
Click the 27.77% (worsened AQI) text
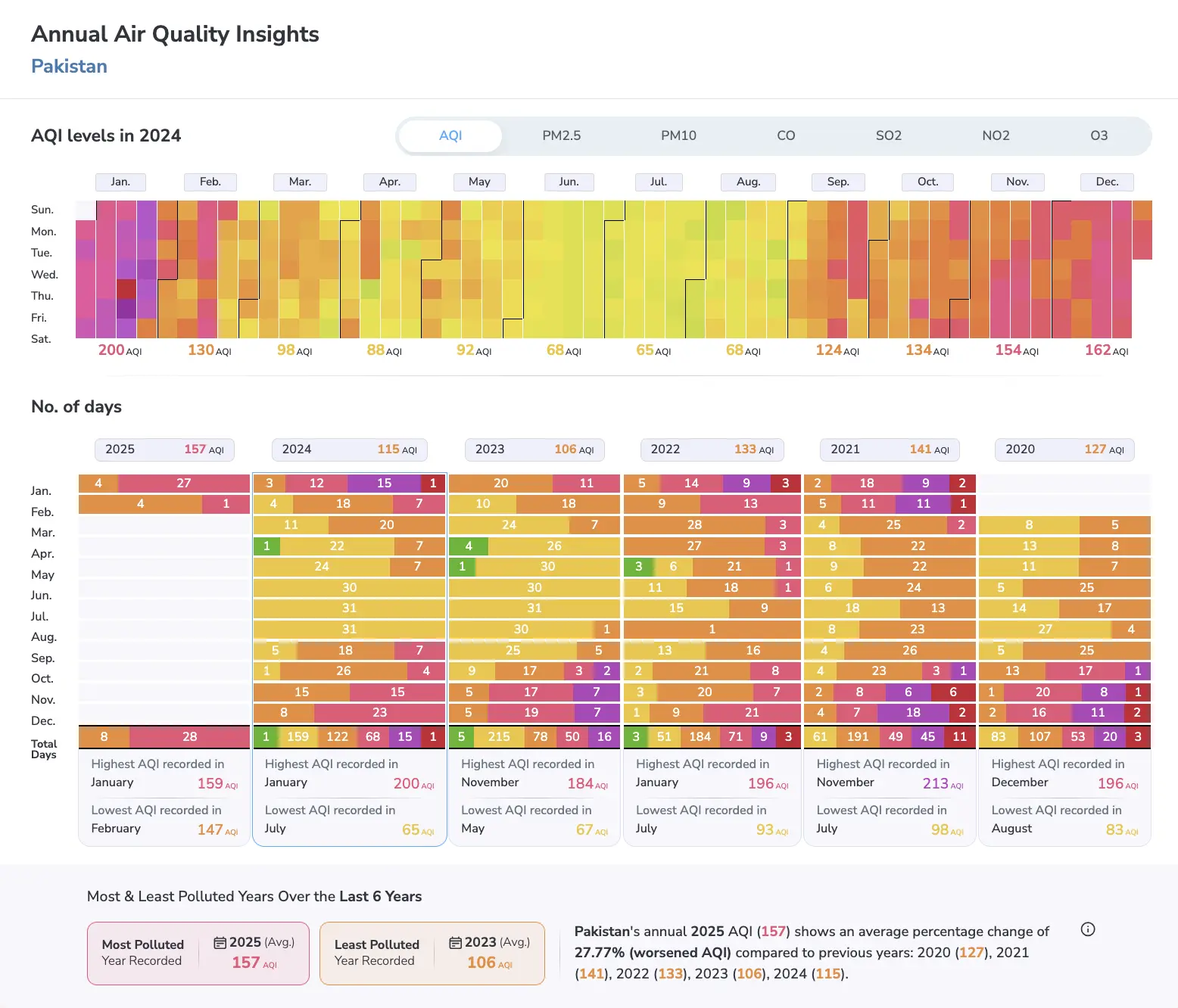pos(653,953)
